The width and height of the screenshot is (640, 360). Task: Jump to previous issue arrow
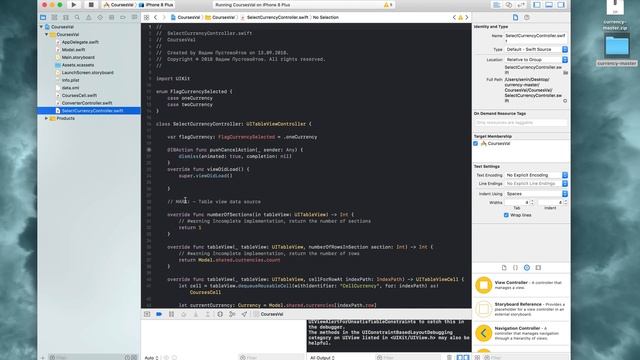(x=454, y=18)
